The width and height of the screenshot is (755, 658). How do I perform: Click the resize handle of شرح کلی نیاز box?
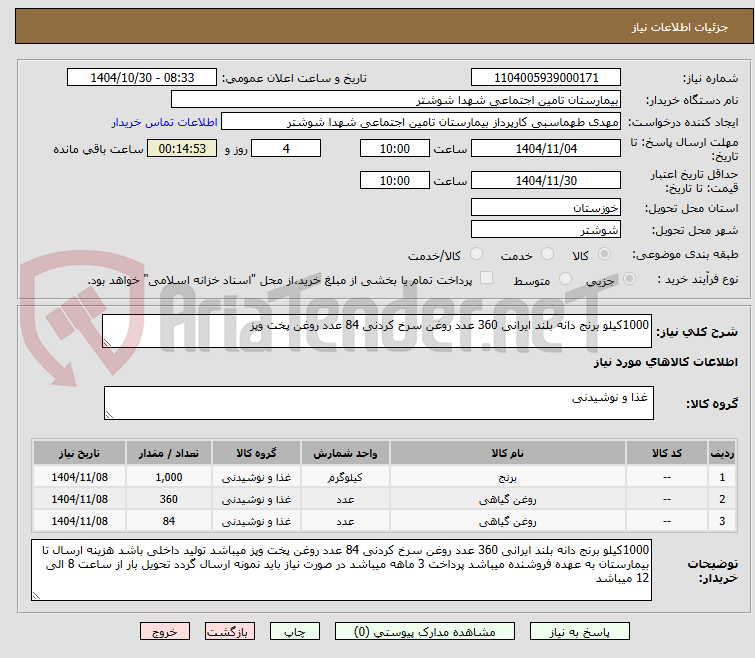[x=107, y=343]
